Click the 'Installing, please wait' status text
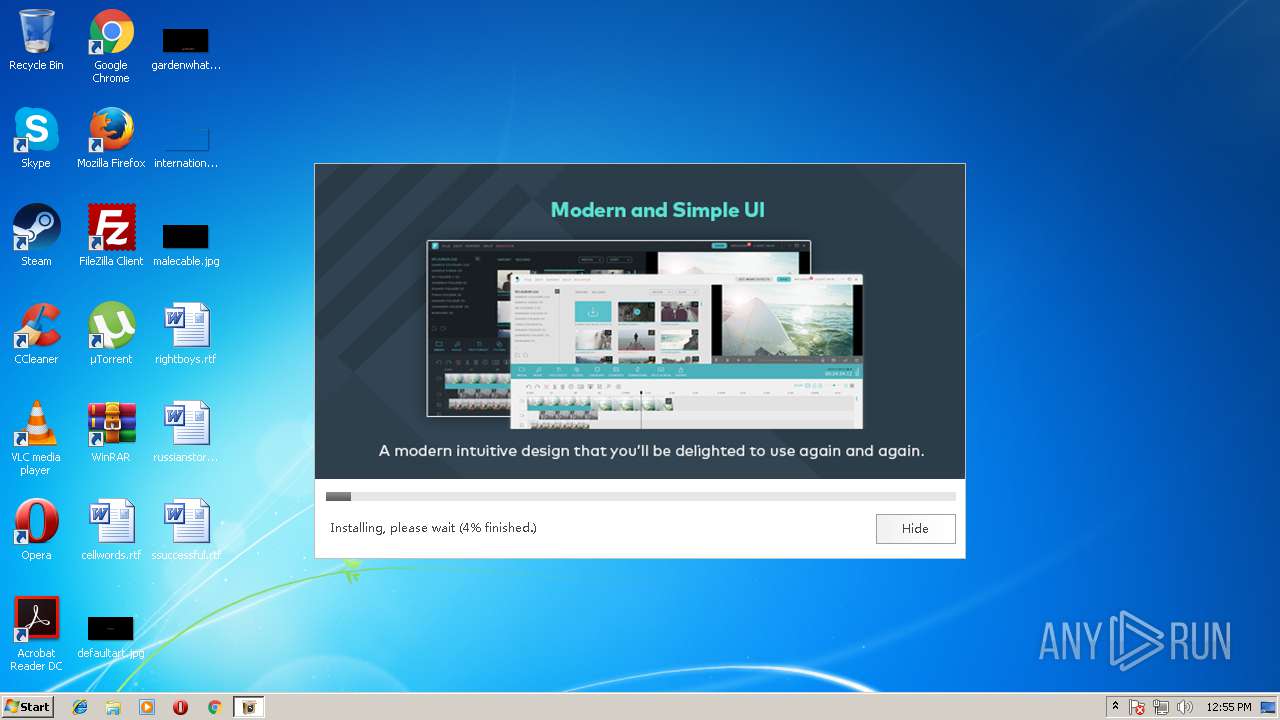Viewport: 1280px width, 720px height. pyautogui.click(x=433, y=527)
